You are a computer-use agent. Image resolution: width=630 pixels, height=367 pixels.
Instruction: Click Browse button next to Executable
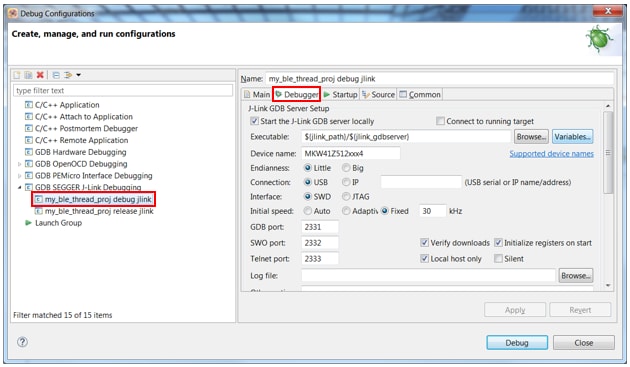click(x=531, y=137)
